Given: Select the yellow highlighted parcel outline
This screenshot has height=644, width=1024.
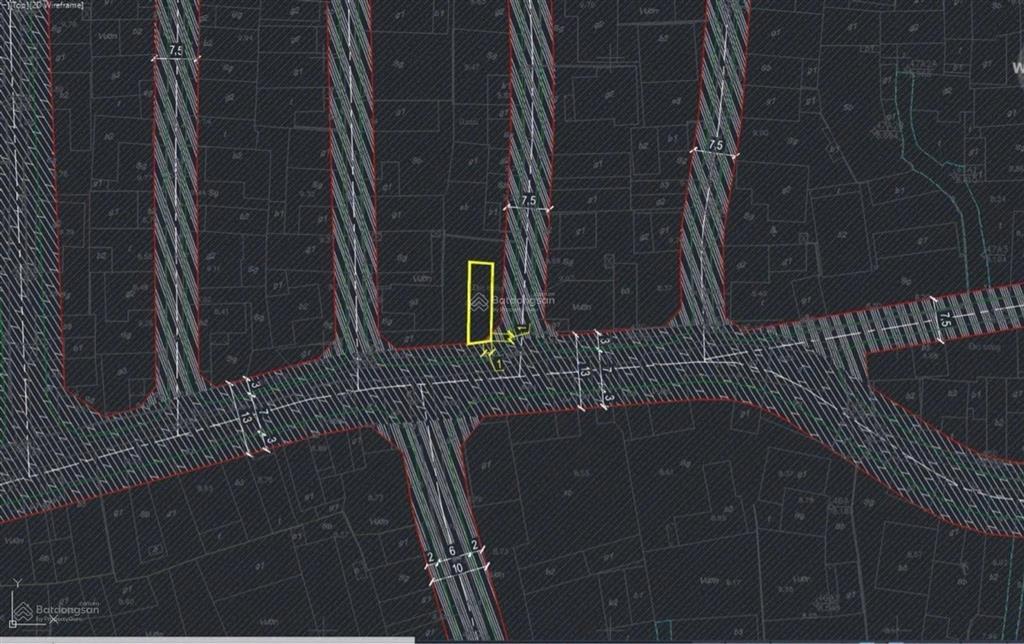Looking at the screenshot, I should [480, 302].
